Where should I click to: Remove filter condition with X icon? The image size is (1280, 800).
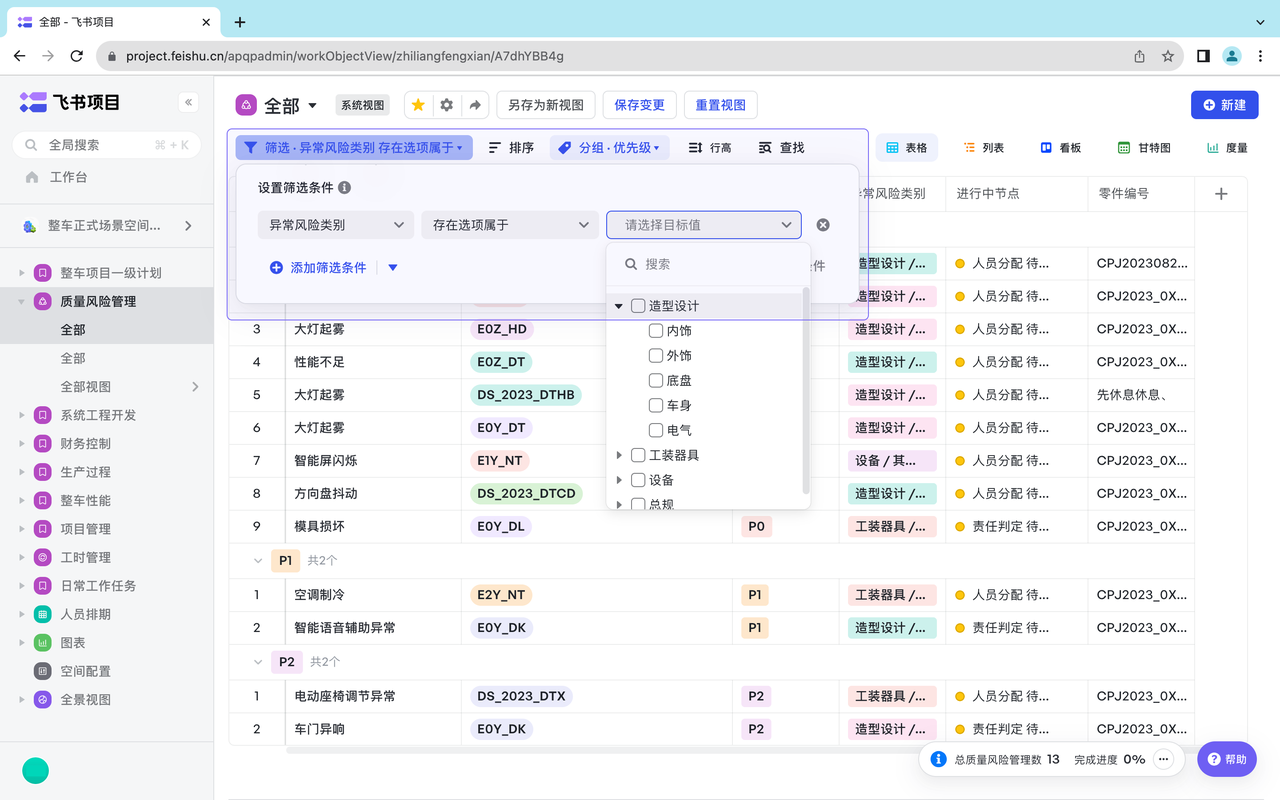[823, 225]
